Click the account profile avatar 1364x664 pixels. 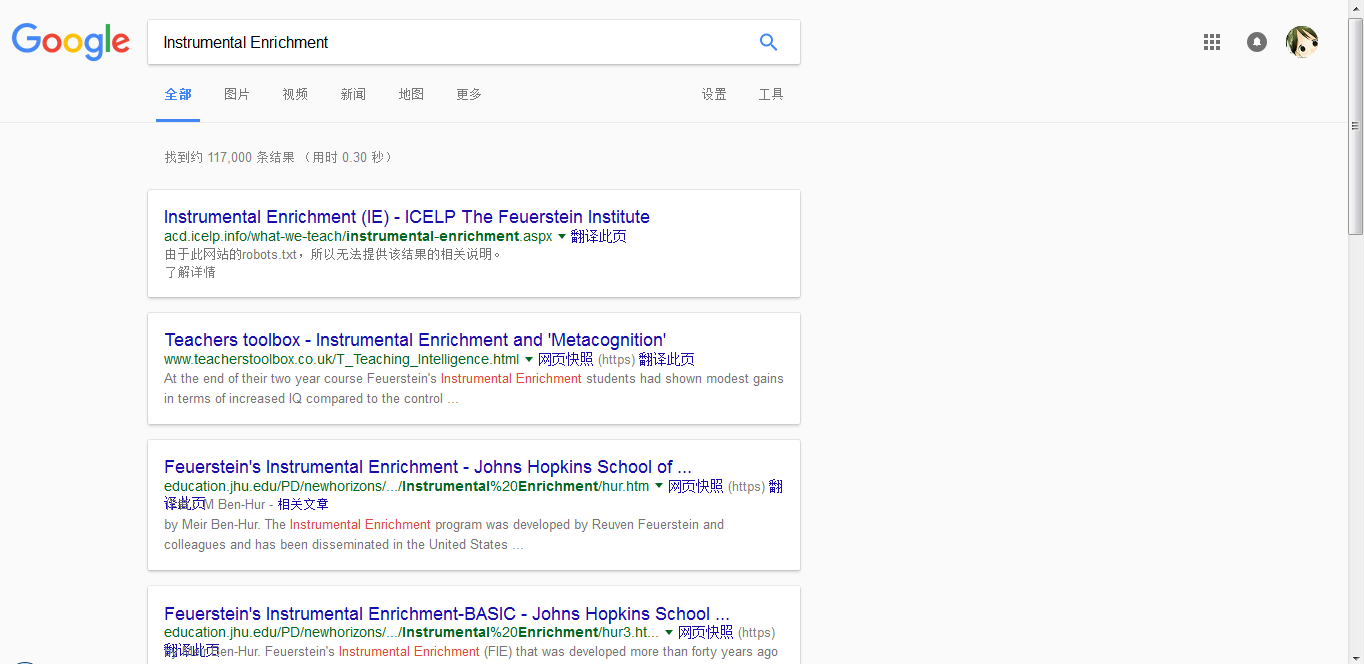point(1301,42)
